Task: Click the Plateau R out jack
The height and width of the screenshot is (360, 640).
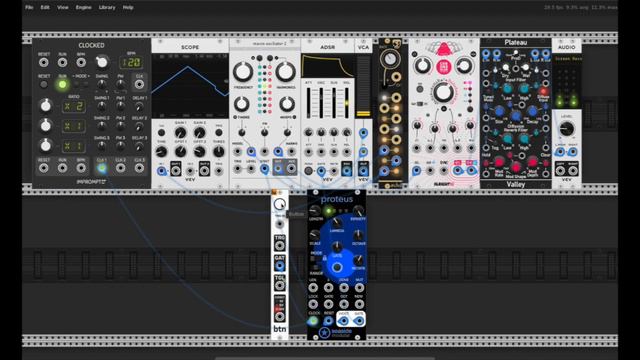Action: click(546, 53)
